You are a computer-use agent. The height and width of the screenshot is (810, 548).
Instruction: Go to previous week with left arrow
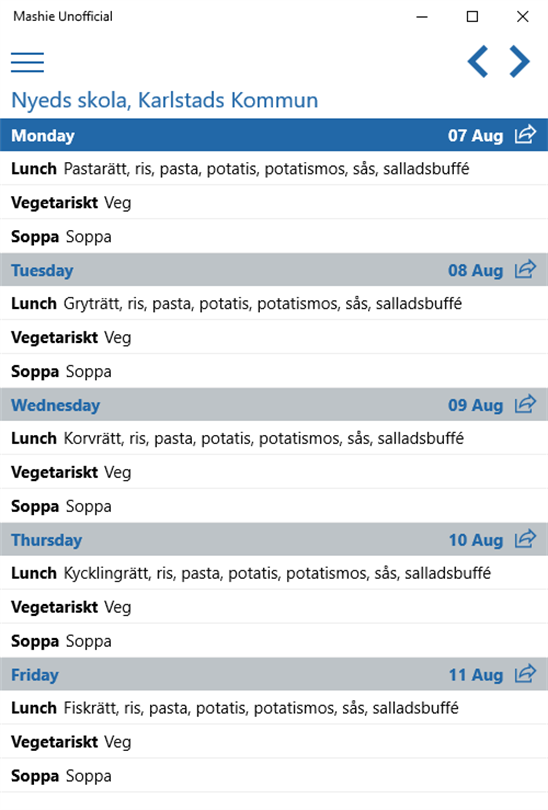tap(478, 61)
